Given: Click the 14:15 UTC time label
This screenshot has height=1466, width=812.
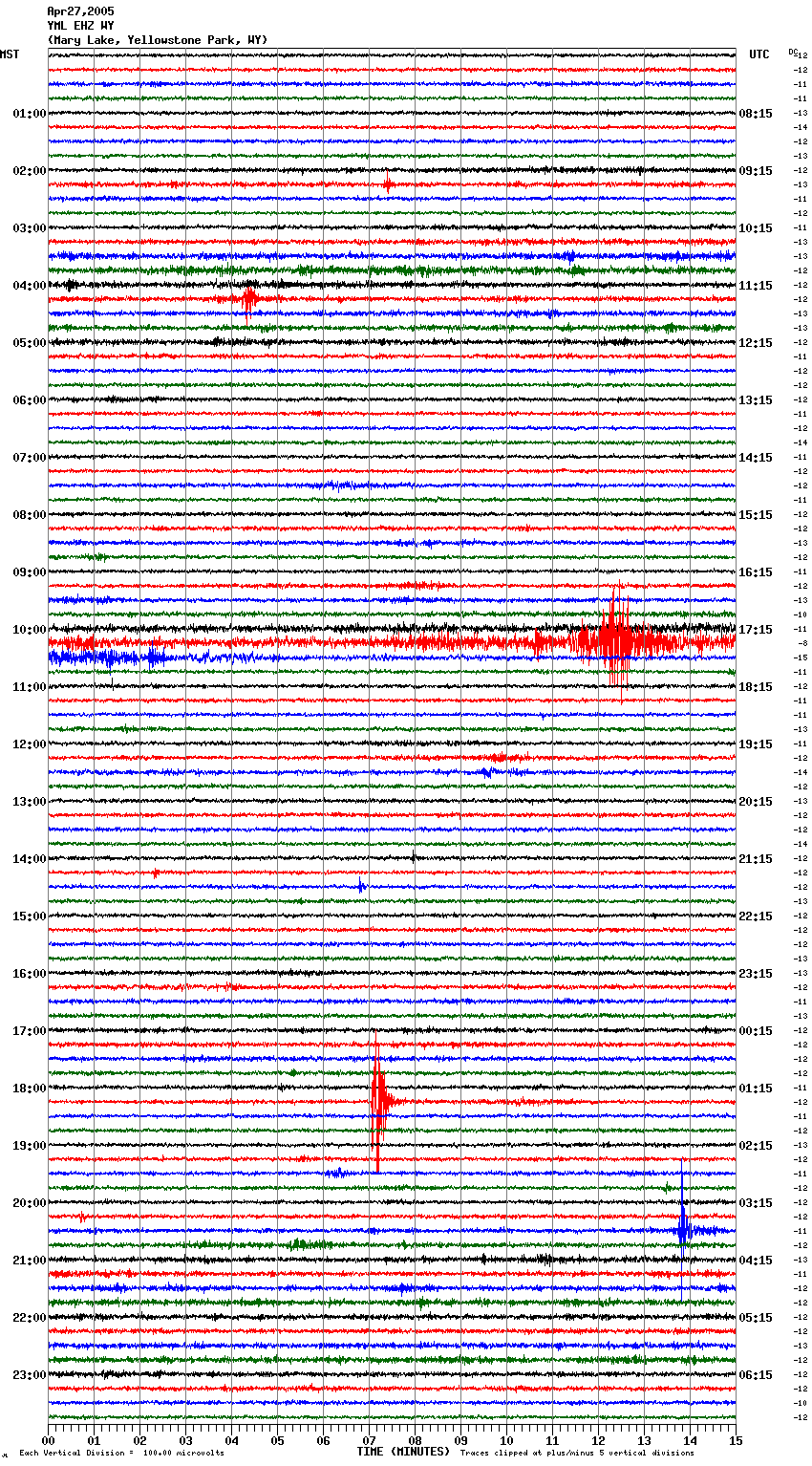Looking at the screenshot, I should point(756,458).
